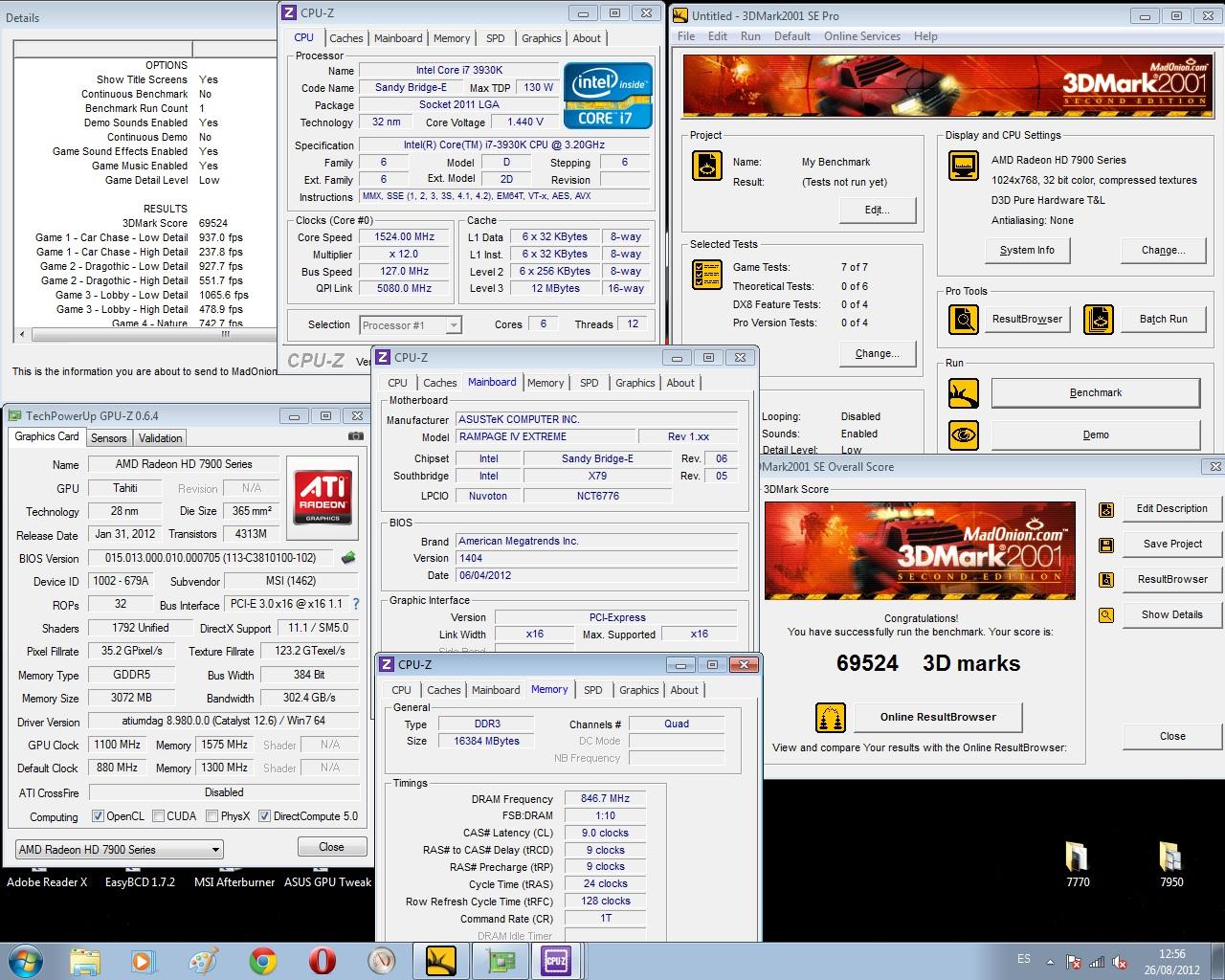1225x980 pixels.
Task: Open the Processor #1 selection dropdown
Action: pos(410,325)
